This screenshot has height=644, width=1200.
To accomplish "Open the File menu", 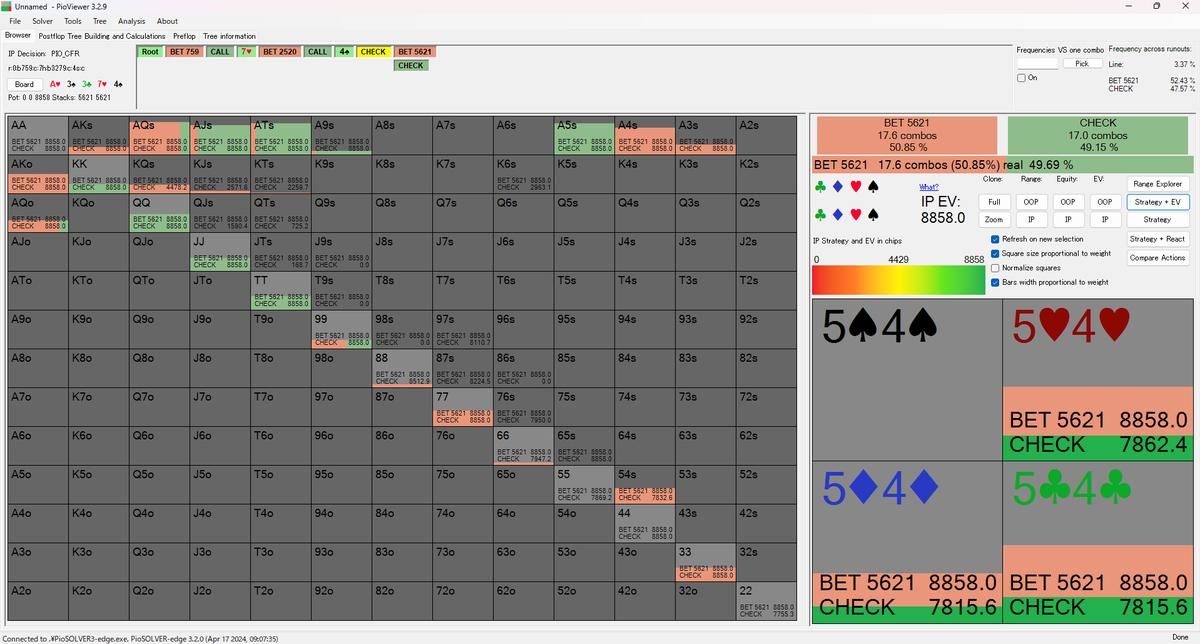I will click(15, 21).
